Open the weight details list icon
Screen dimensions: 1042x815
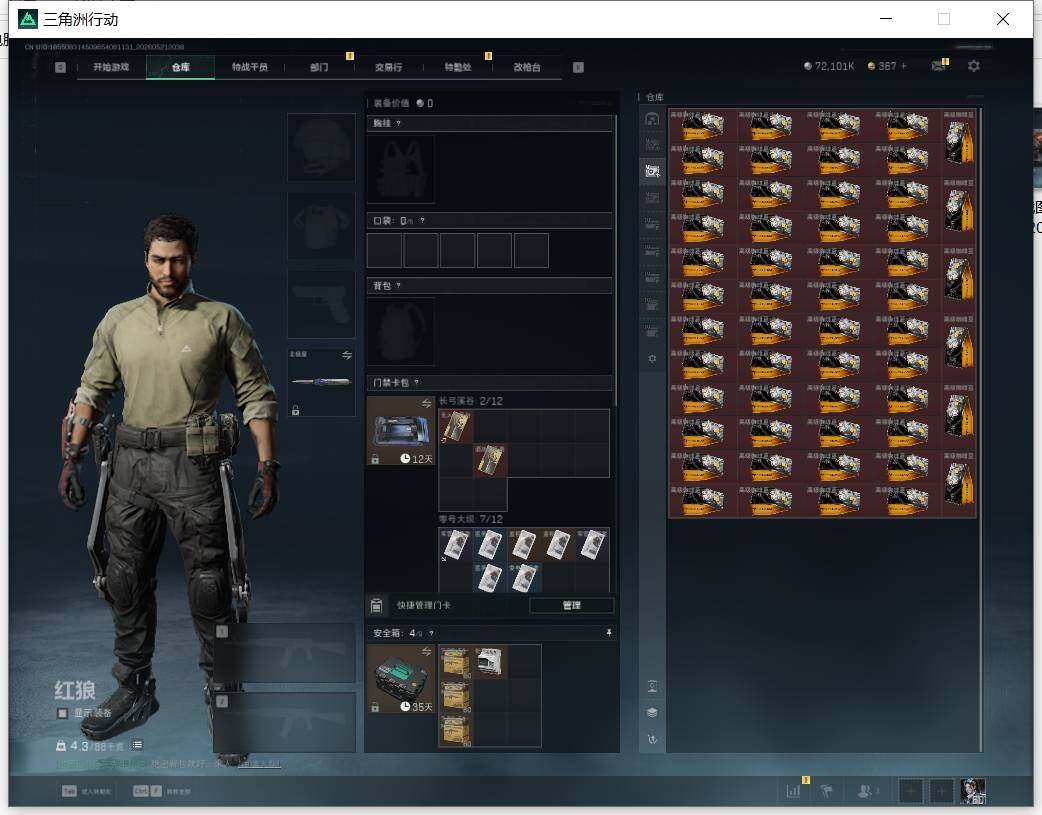137,745
